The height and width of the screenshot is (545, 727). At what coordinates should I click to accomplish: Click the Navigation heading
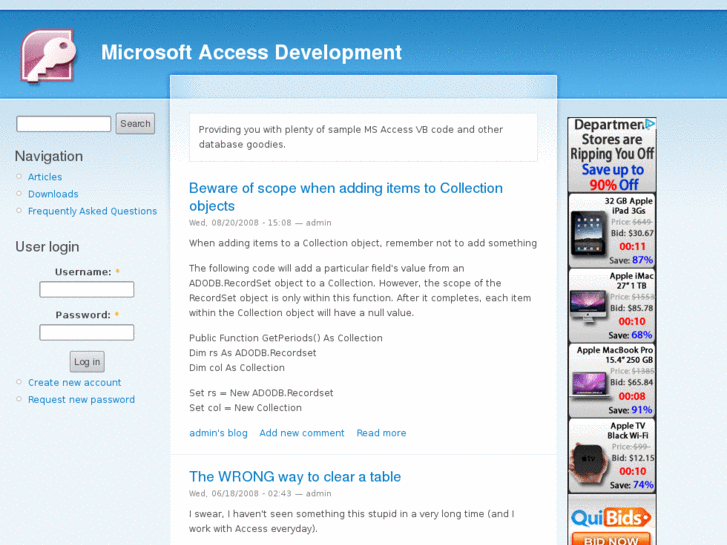point(49,156)
